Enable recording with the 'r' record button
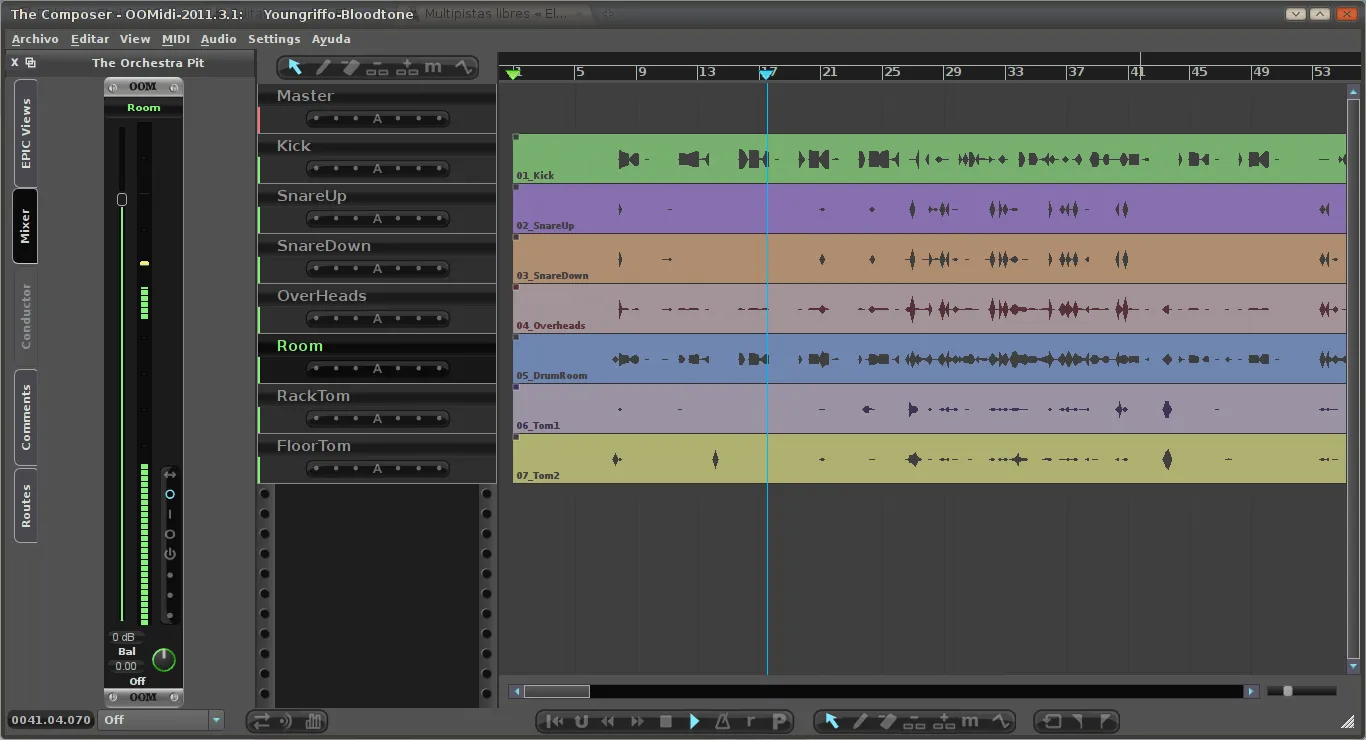 (749, 721)
